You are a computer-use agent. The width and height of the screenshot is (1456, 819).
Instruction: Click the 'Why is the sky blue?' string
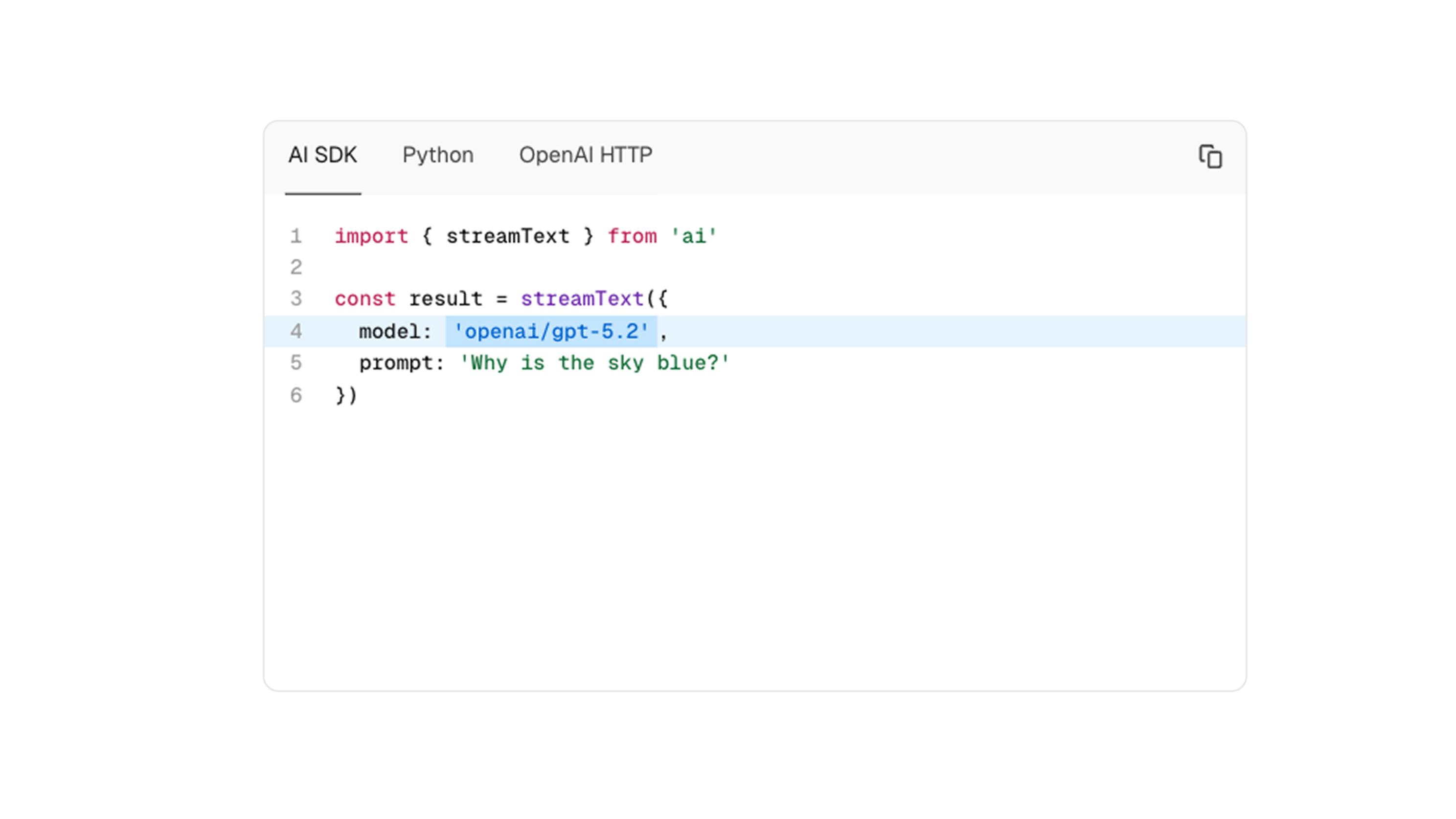tap(594, 363)
